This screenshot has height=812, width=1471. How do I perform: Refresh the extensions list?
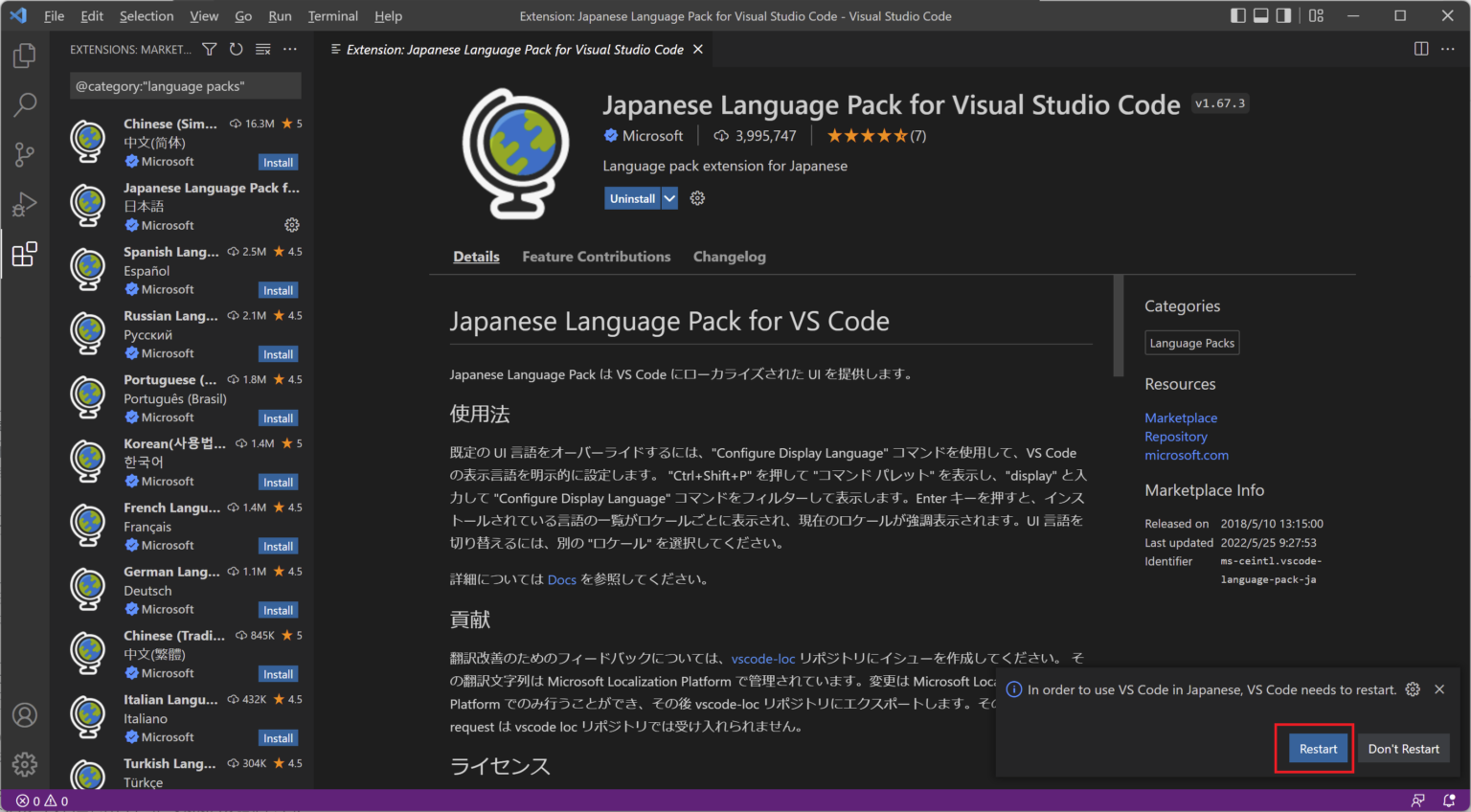(236, 49)
